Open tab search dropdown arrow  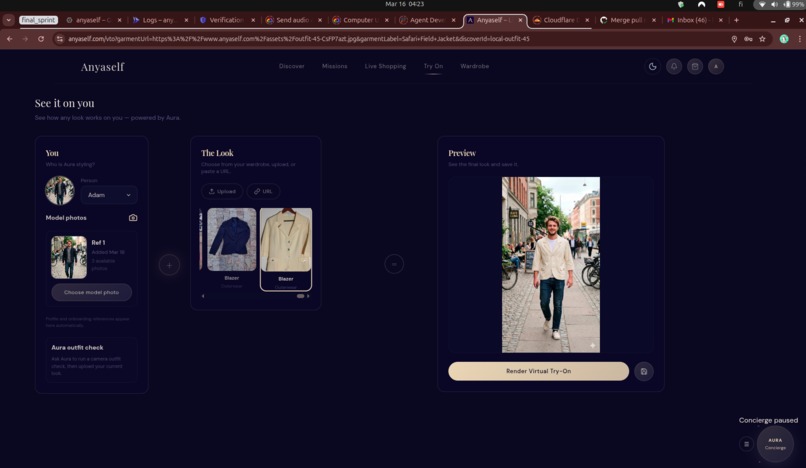click(x=9, y=20)
